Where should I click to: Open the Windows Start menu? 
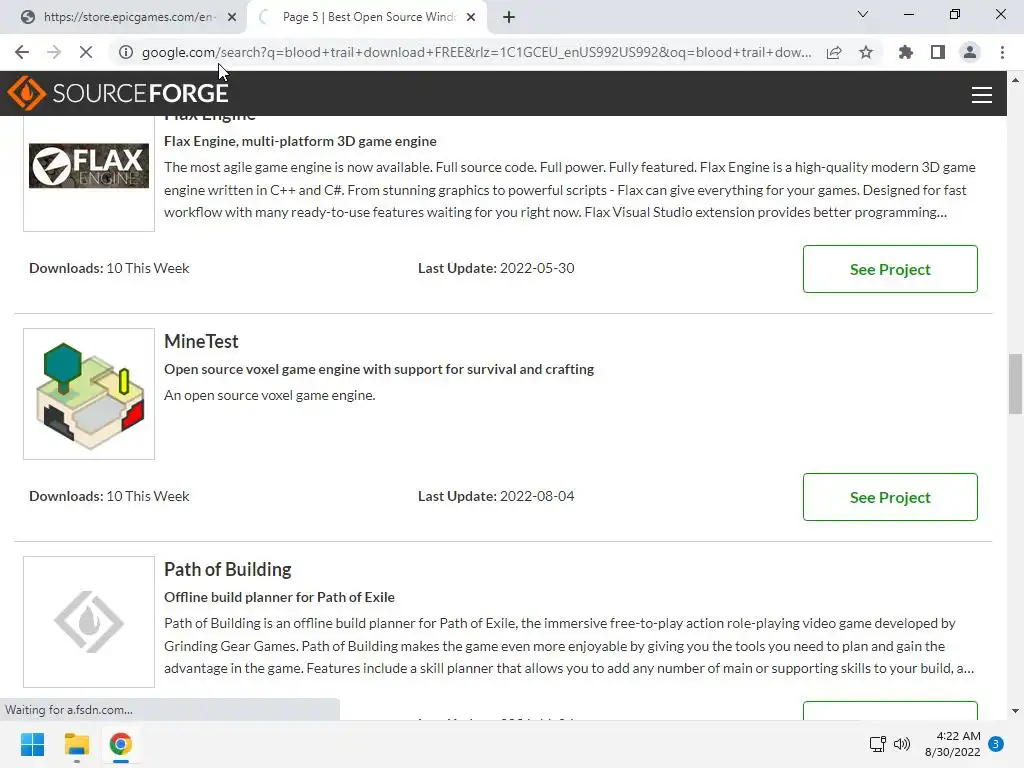tap(32, 744)
